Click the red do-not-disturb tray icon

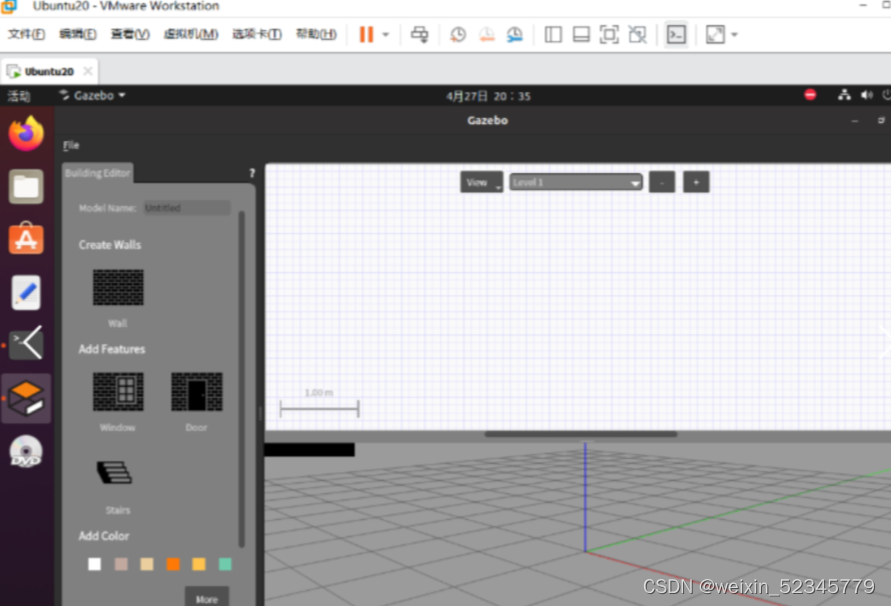click(810, 94)
